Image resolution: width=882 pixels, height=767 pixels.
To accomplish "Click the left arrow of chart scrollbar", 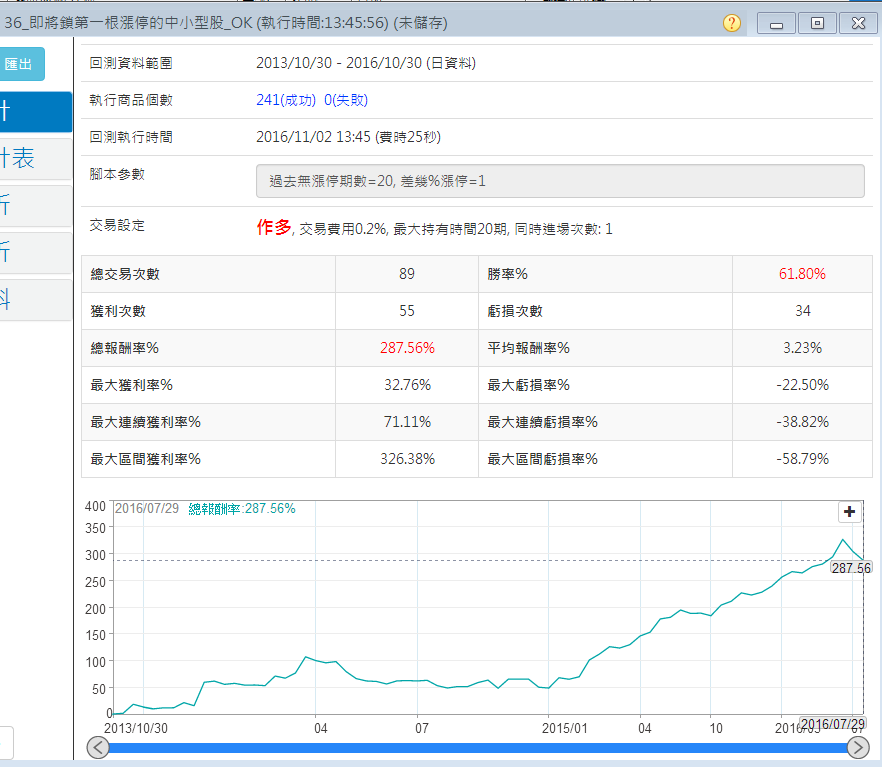I will (98, 748).
